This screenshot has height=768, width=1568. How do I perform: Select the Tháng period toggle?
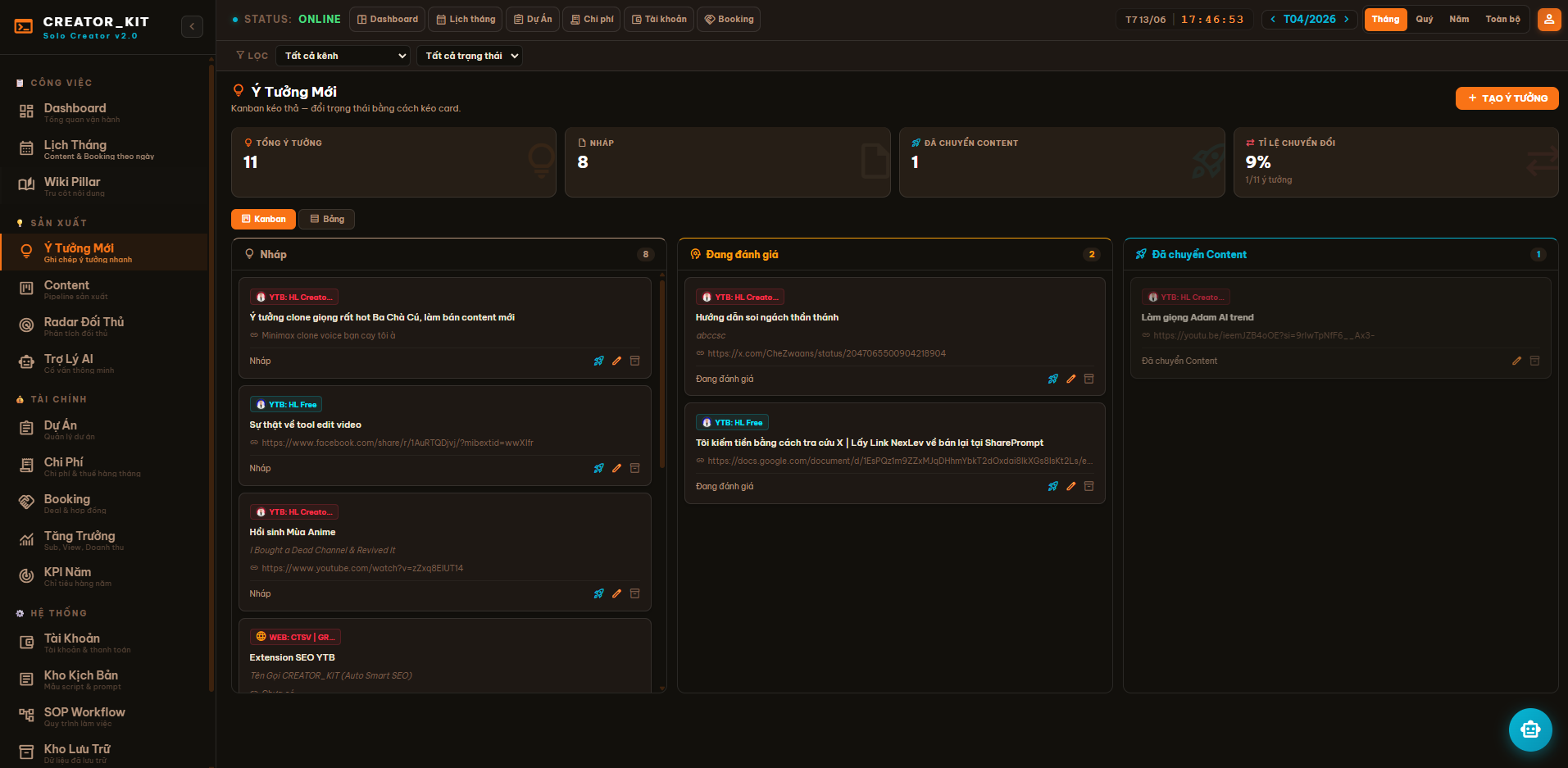(1385, 20)
